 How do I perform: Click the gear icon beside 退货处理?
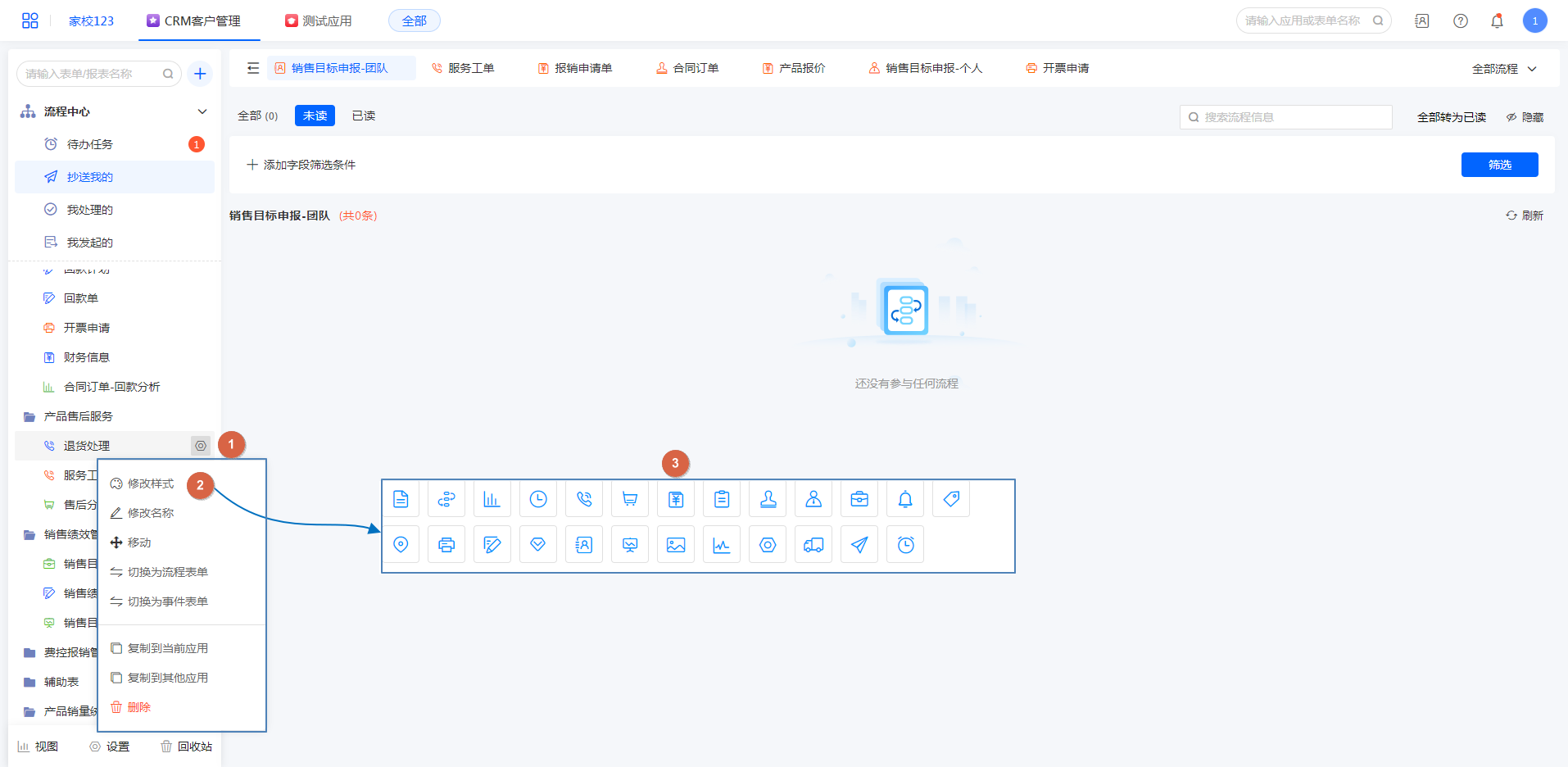[201, 446]
